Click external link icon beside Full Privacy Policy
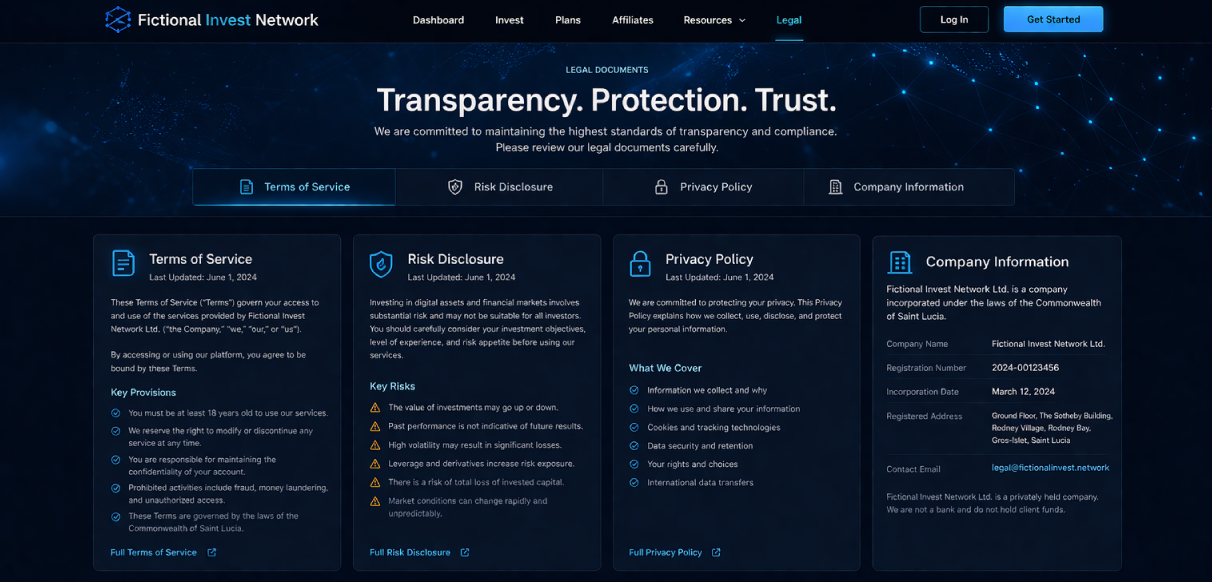The height and width of the screenshot is (582, 1212). [716, 552]
